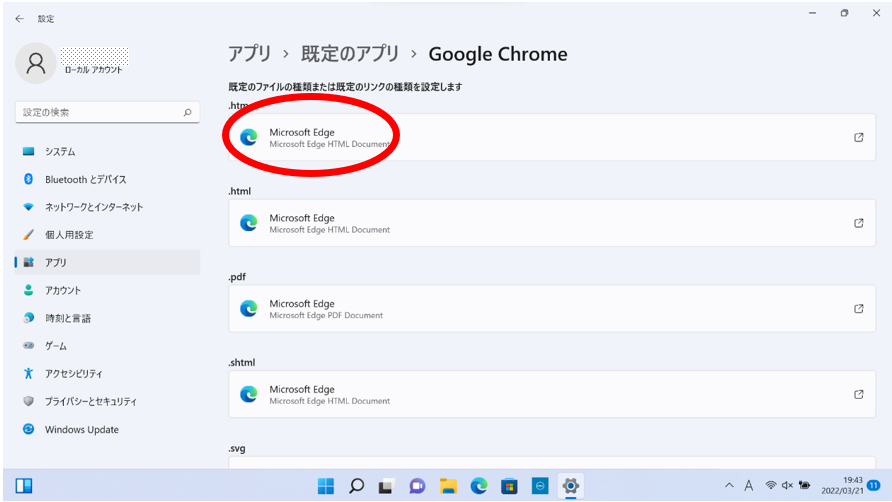Viewport: 892px width, 502px height.
Task: Click the accessibility figure icon in sidebar
Action: click(28, 373)
